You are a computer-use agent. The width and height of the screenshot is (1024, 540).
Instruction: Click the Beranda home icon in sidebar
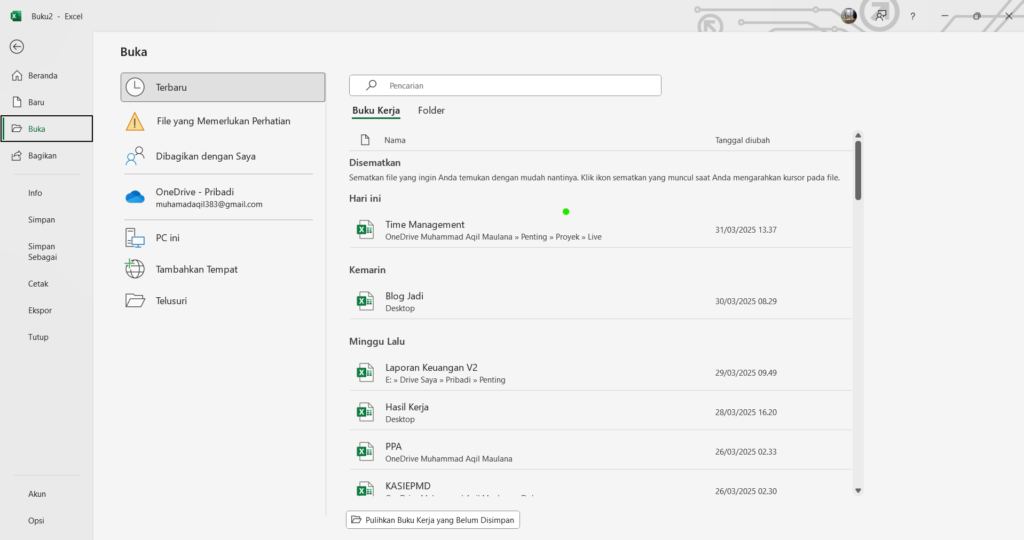tap(17, 76)
